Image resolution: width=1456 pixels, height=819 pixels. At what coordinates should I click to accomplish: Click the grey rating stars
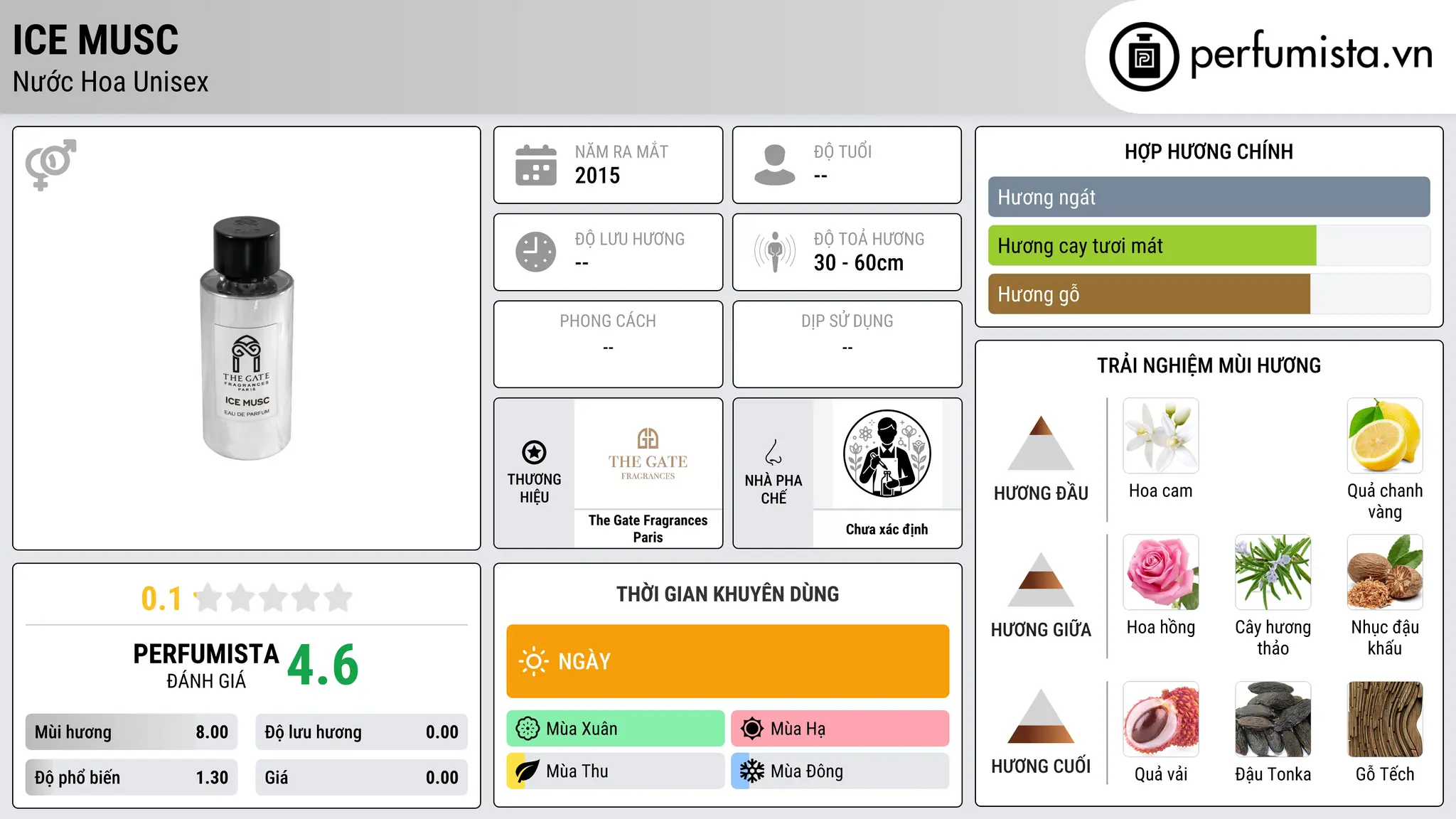click(x=274, y=598)
